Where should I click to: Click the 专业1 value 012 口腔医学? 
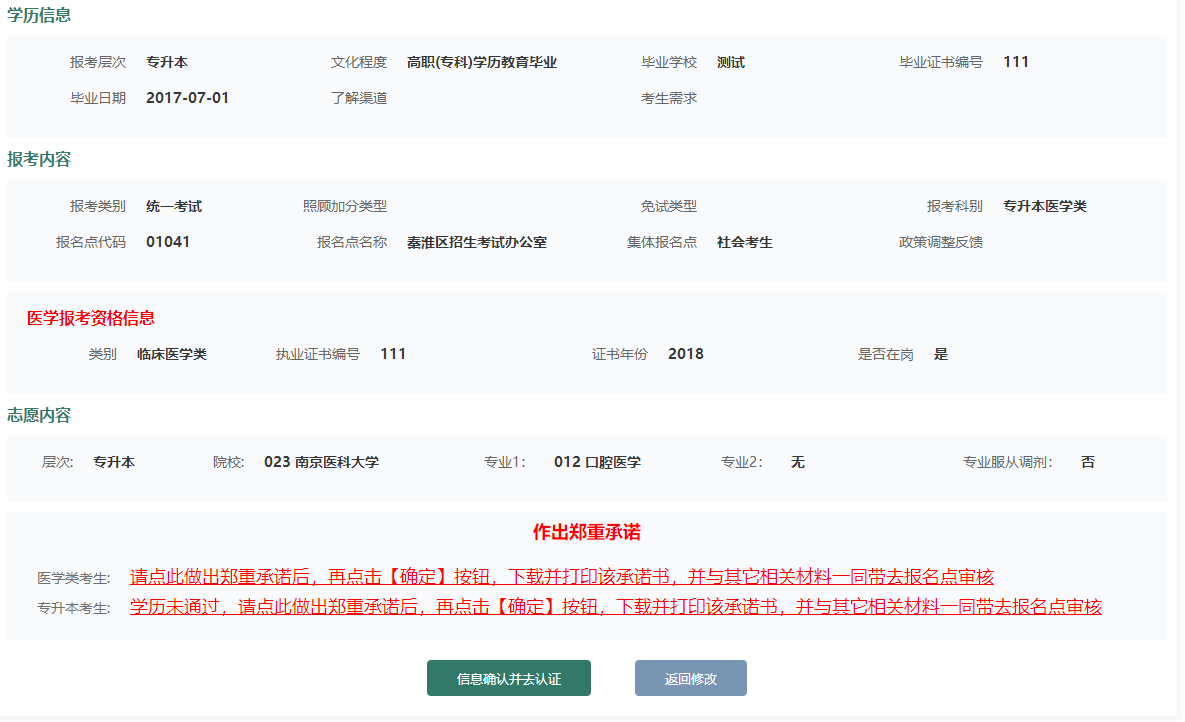[x=597, y=462]
